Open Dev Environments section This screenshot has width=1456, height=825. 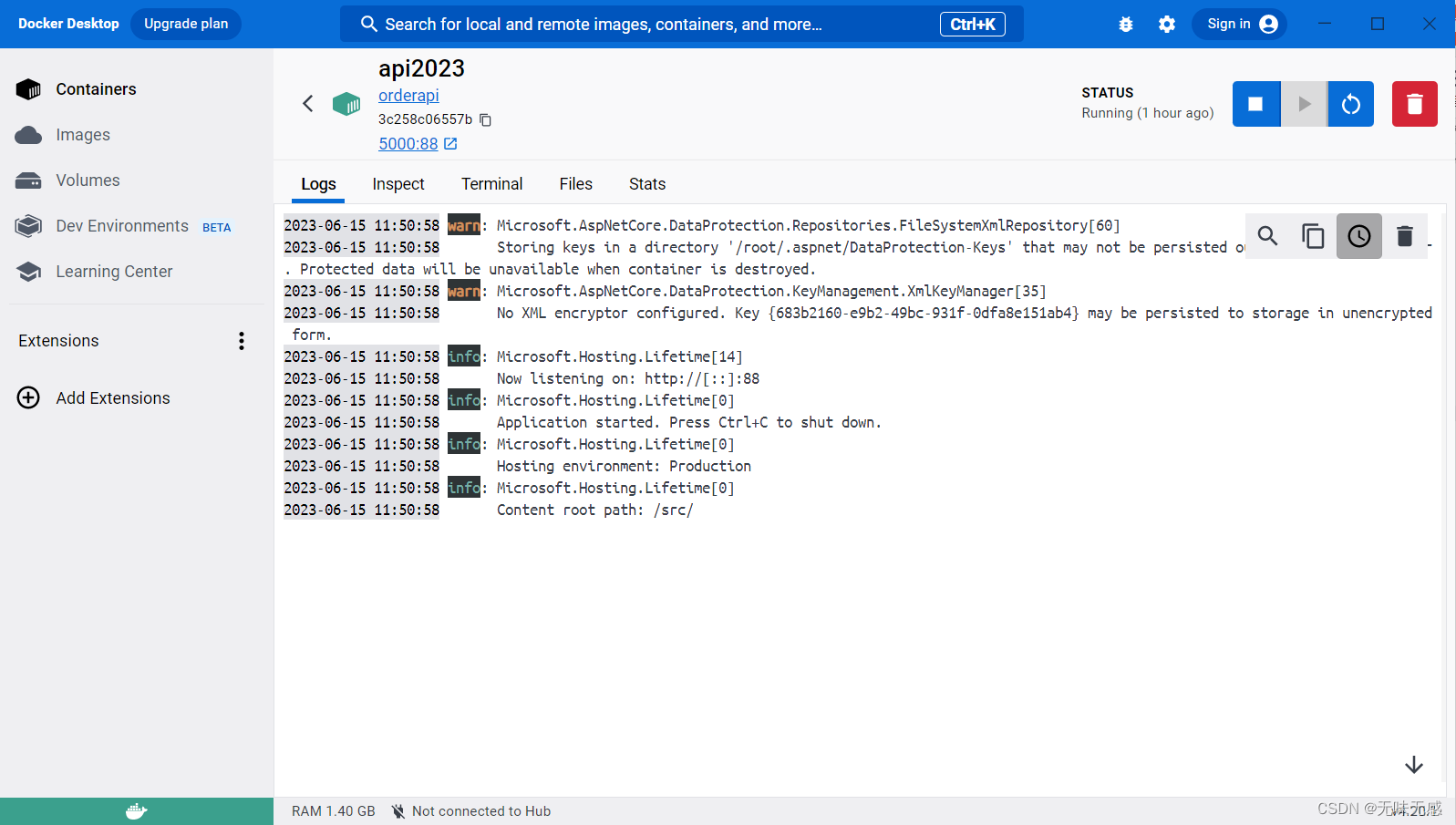[137, 226]
